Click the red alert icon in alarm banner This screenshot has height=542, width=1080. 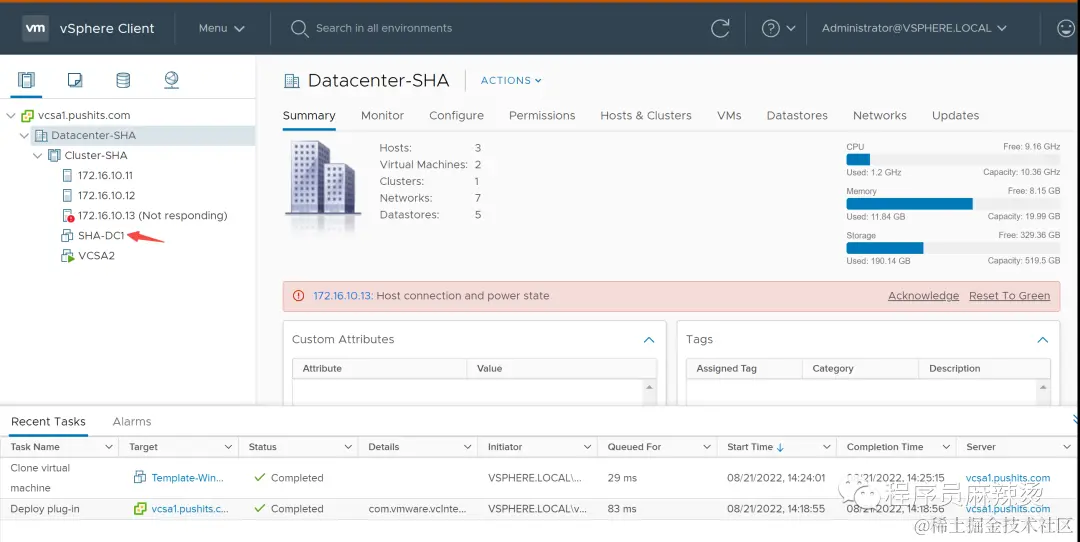298,295
